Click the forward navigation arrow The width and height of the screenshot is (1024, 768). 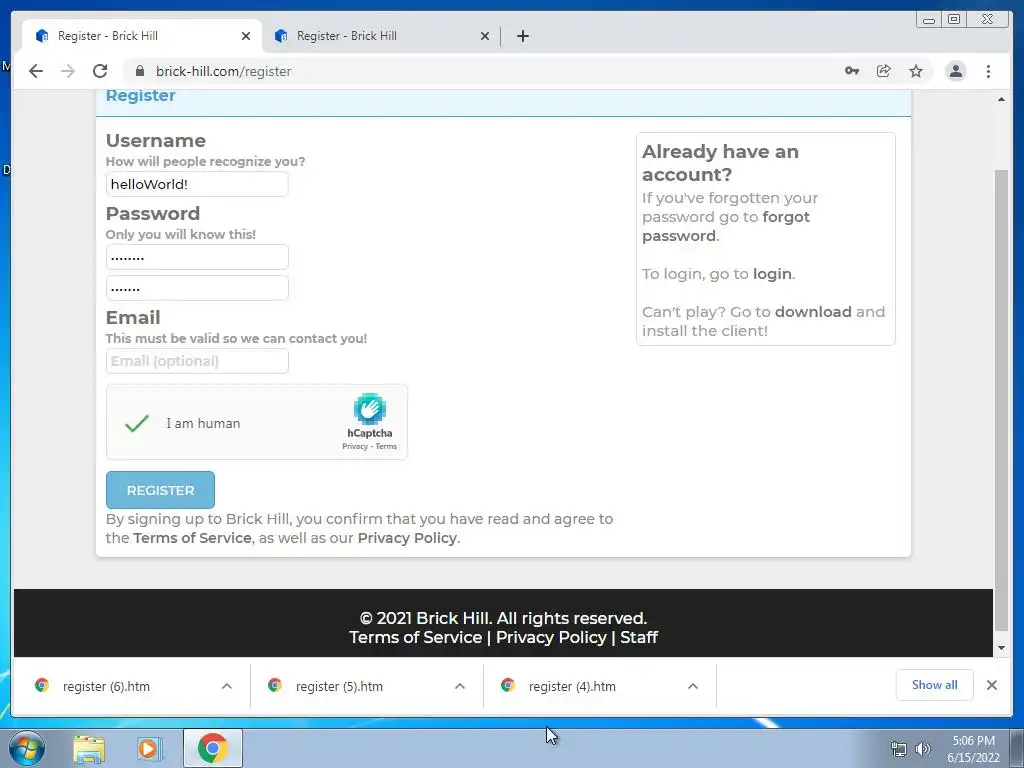(68, 71)
